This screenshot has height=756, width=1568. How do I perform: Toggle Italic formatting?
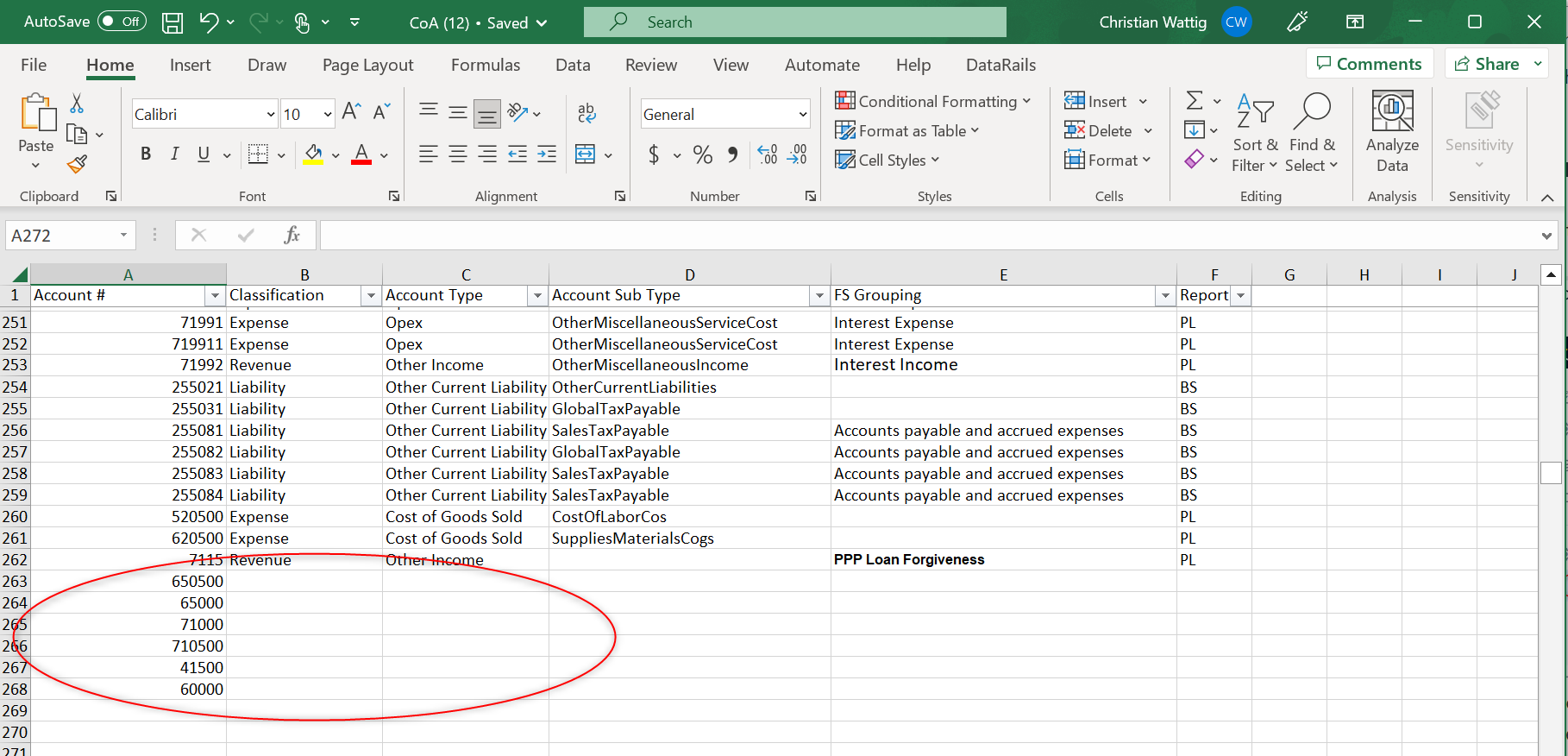(x=174, y=154)
